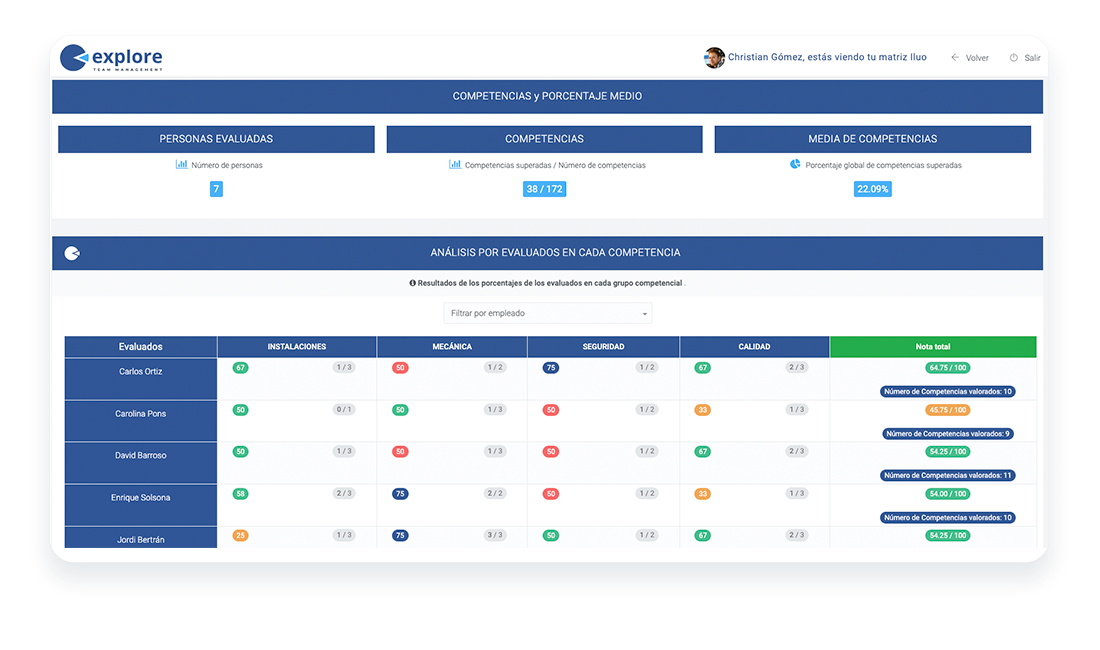
Task: Click the Salir power icon
Action: [x=1014, y=57]
